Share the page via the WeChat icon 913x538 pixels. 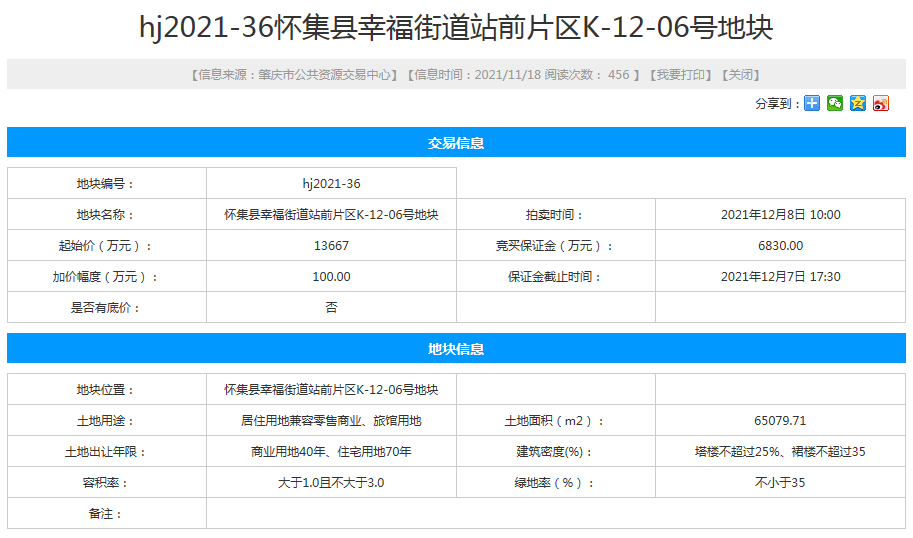834,104
